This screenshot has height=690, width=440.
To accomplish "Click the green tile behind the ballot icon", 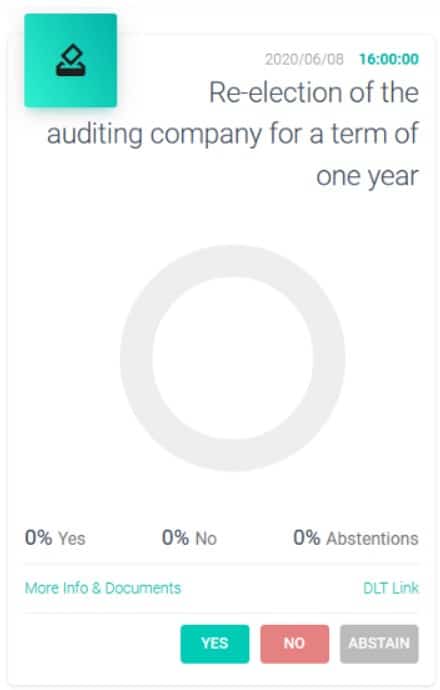I will point(71,60).
